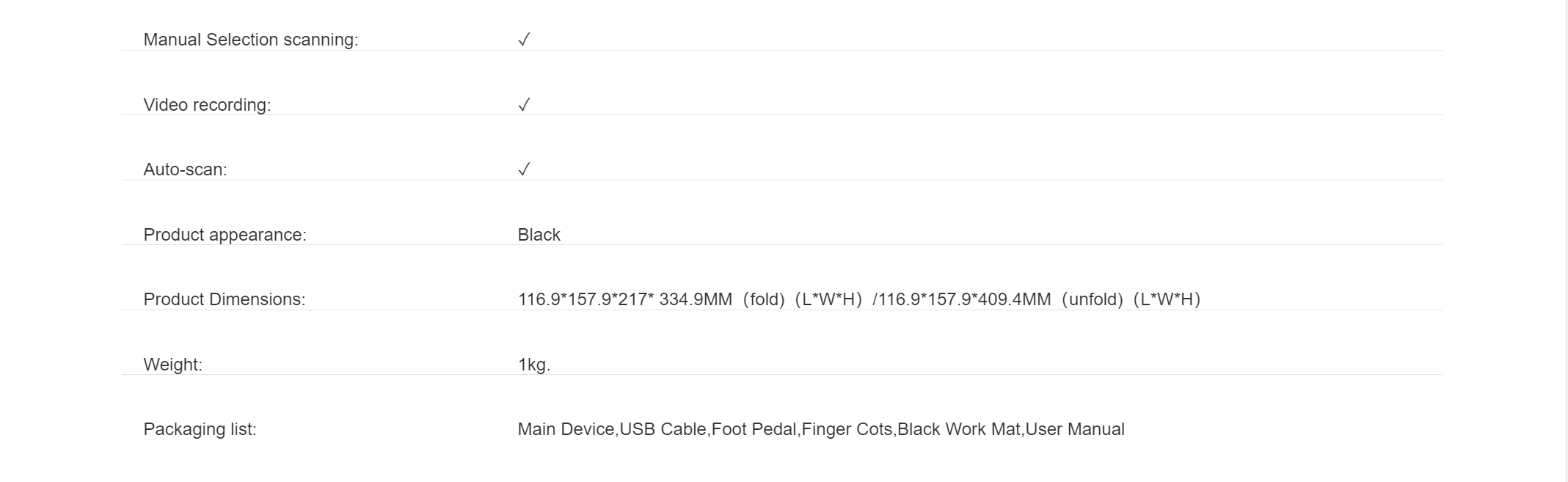The width and height of the screenshot is (1568, 482).
Task: Click USB Cable in packaging list
Action: pyautogui.click(x=663, y=429)
